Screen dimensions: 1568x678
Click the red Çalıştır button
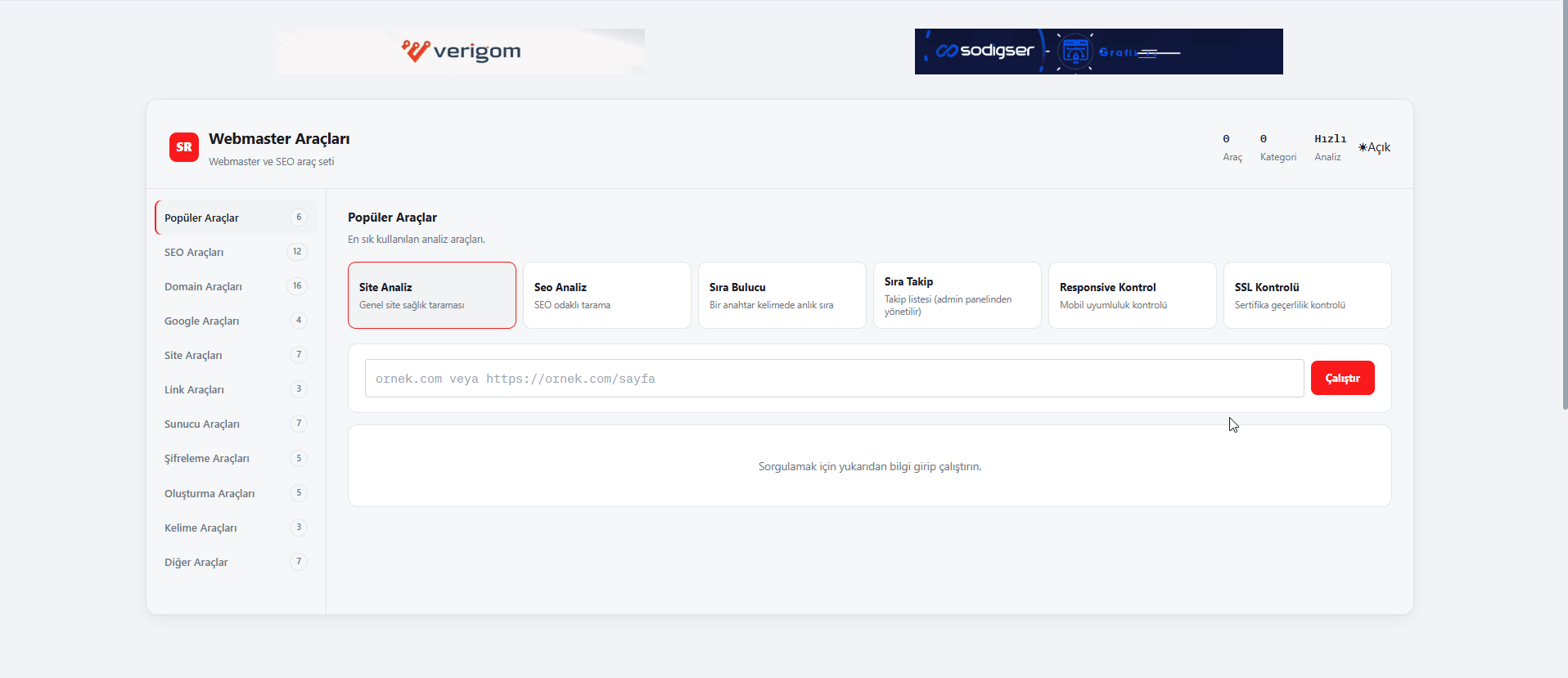pos(1343,378)
